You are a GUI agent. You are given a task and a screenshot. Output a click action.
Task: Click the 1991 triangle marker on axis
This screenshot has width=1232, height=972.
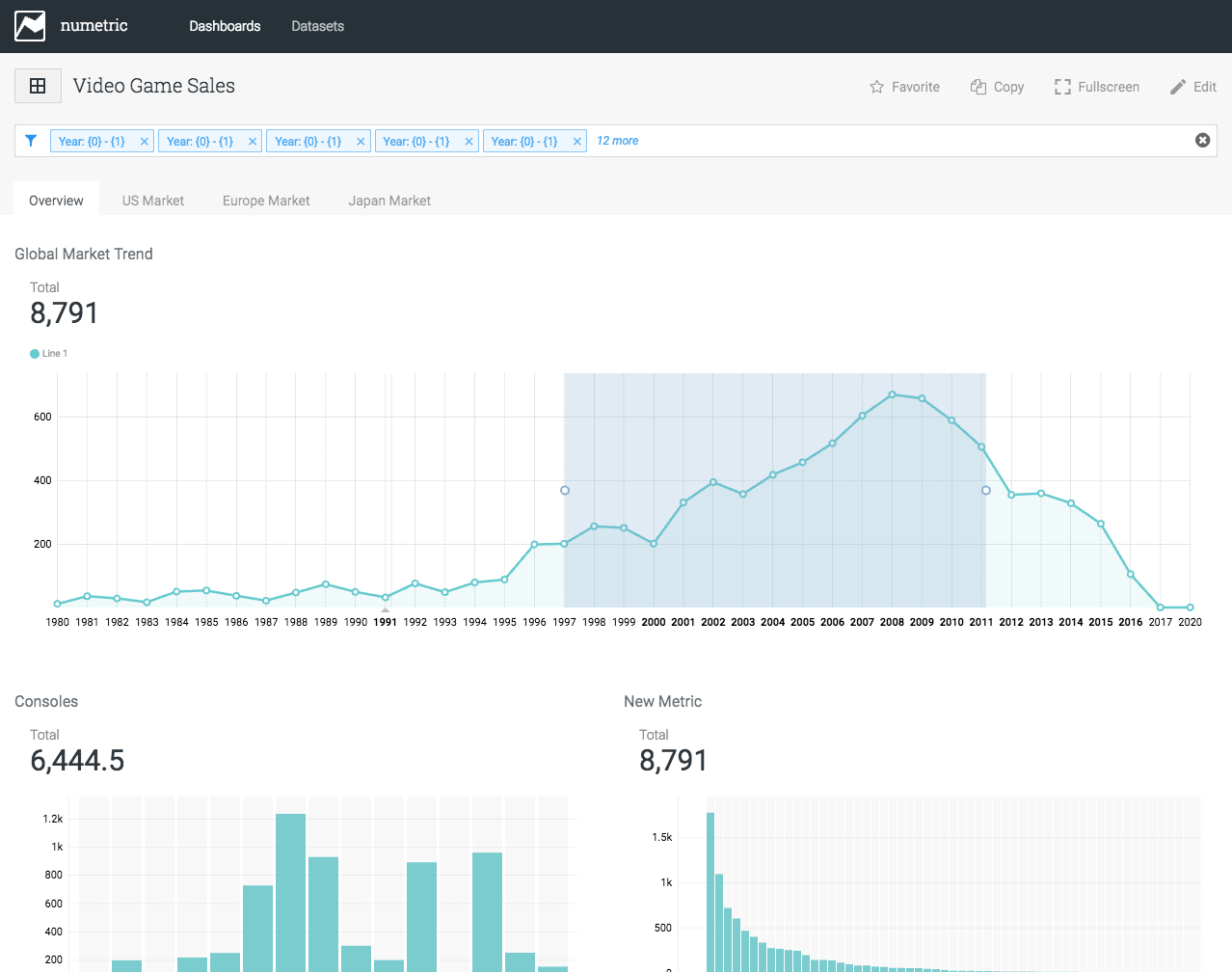(x=386, y=609)
